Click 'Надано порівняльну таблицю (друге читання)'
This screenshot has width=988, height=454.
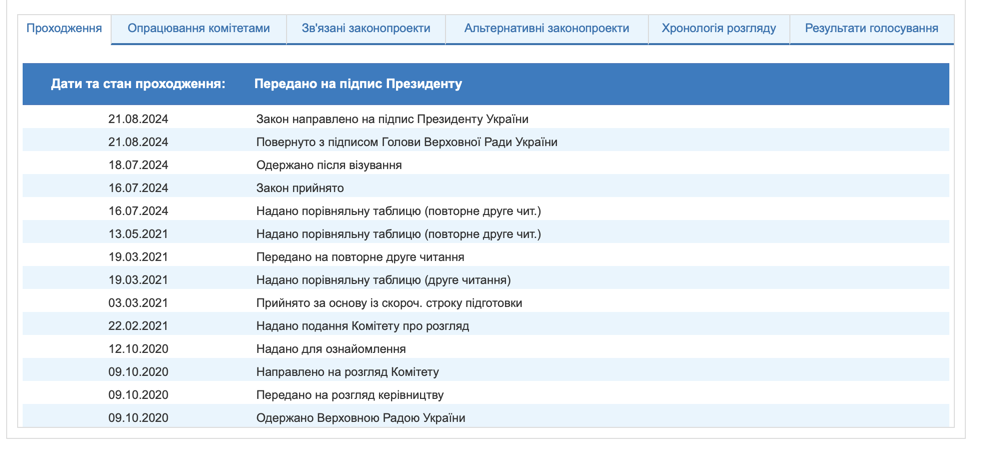pos(383,280)
